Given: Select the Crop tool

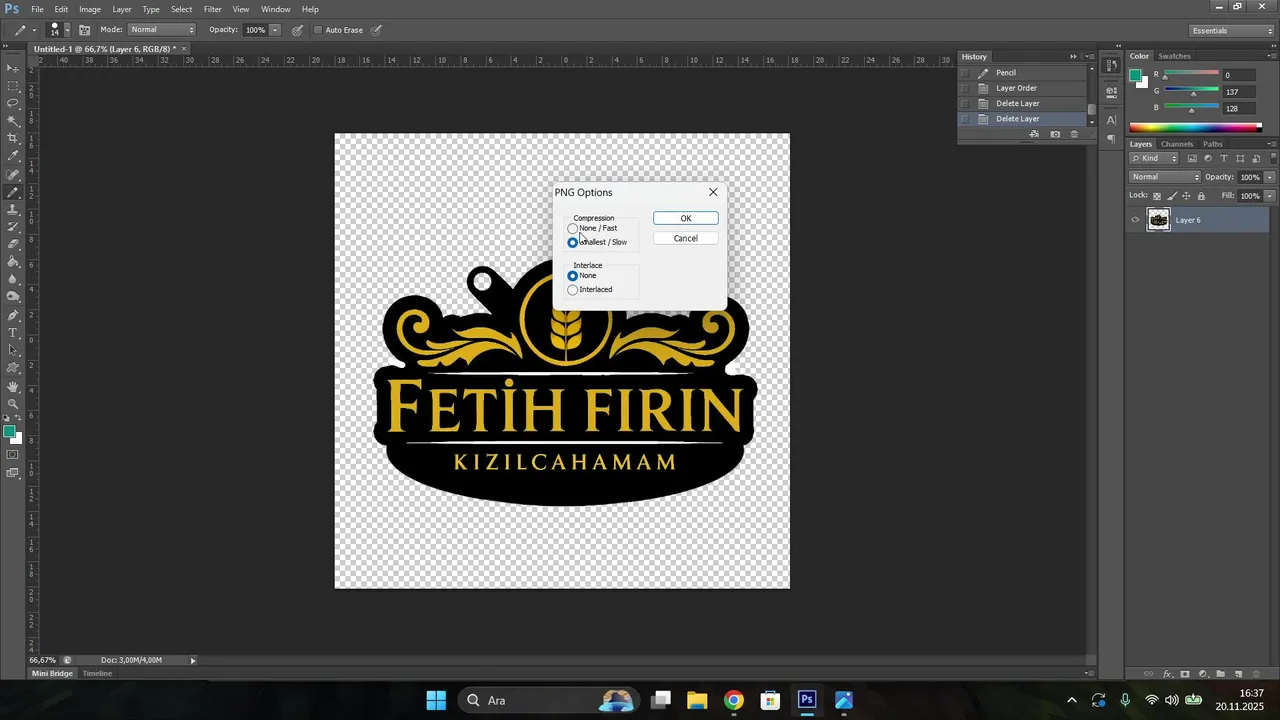Looking at the screenshot, I should tap(13, 138).
